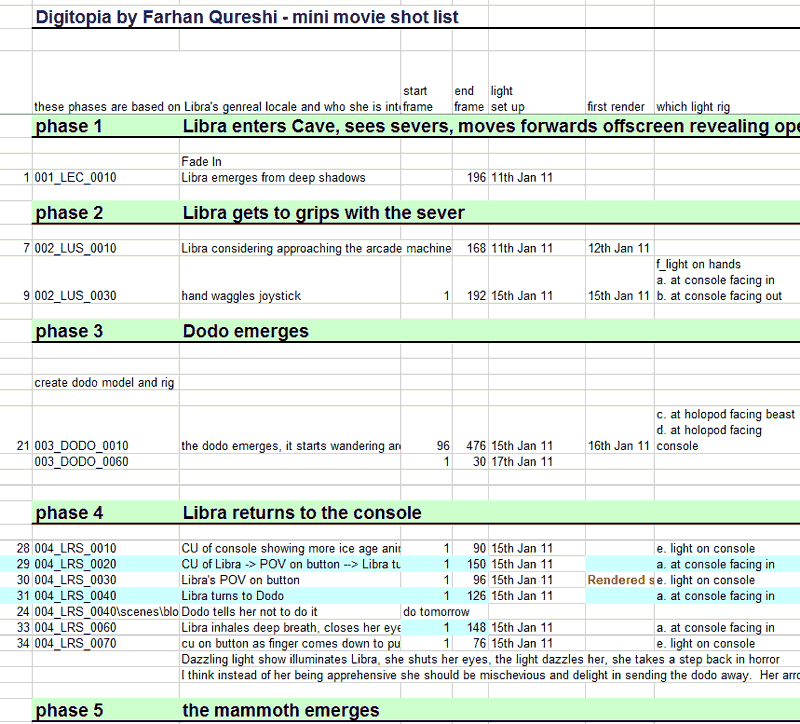This screenshot has width=800, height=724.
Task: Select the '004_LRS_0040\scenes\blo' path cell
Action: [106, 612]
